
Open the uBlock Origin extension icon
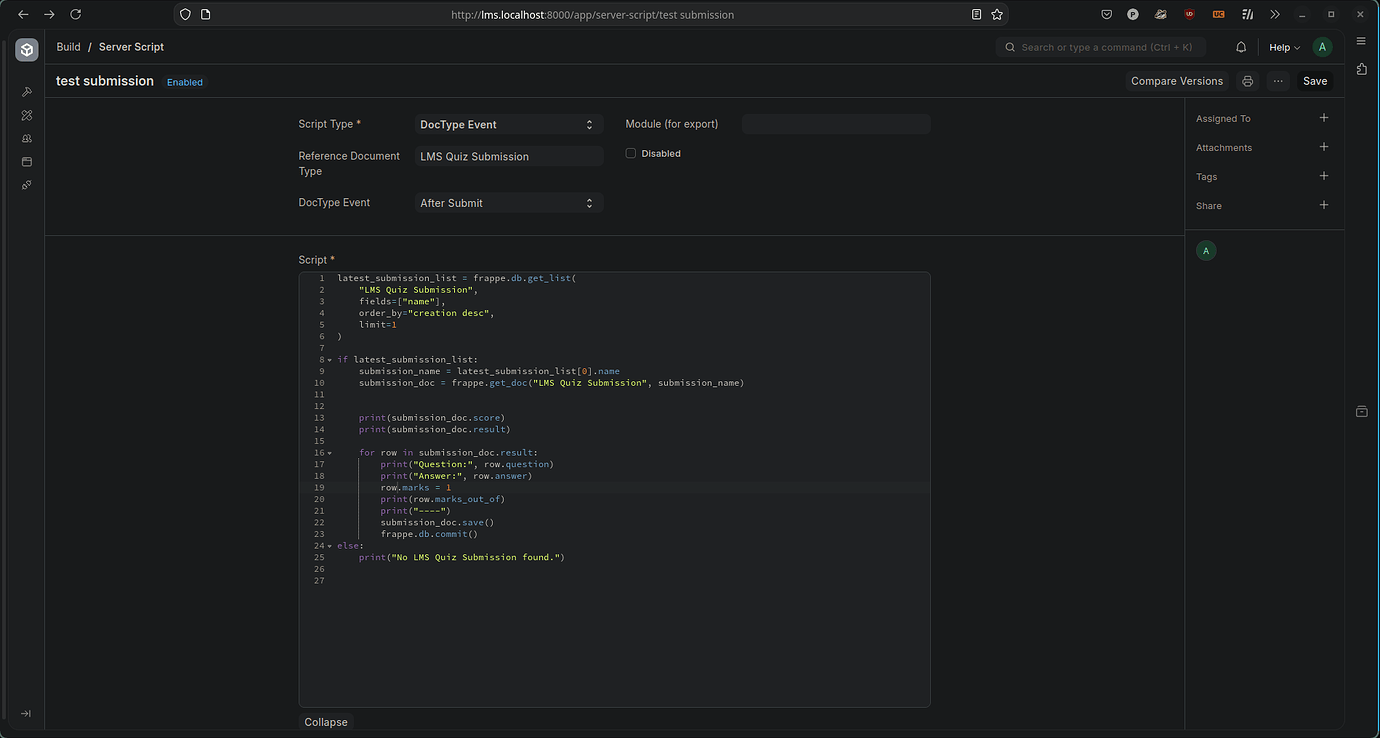pyautogui.click(x=1189, y=15)
